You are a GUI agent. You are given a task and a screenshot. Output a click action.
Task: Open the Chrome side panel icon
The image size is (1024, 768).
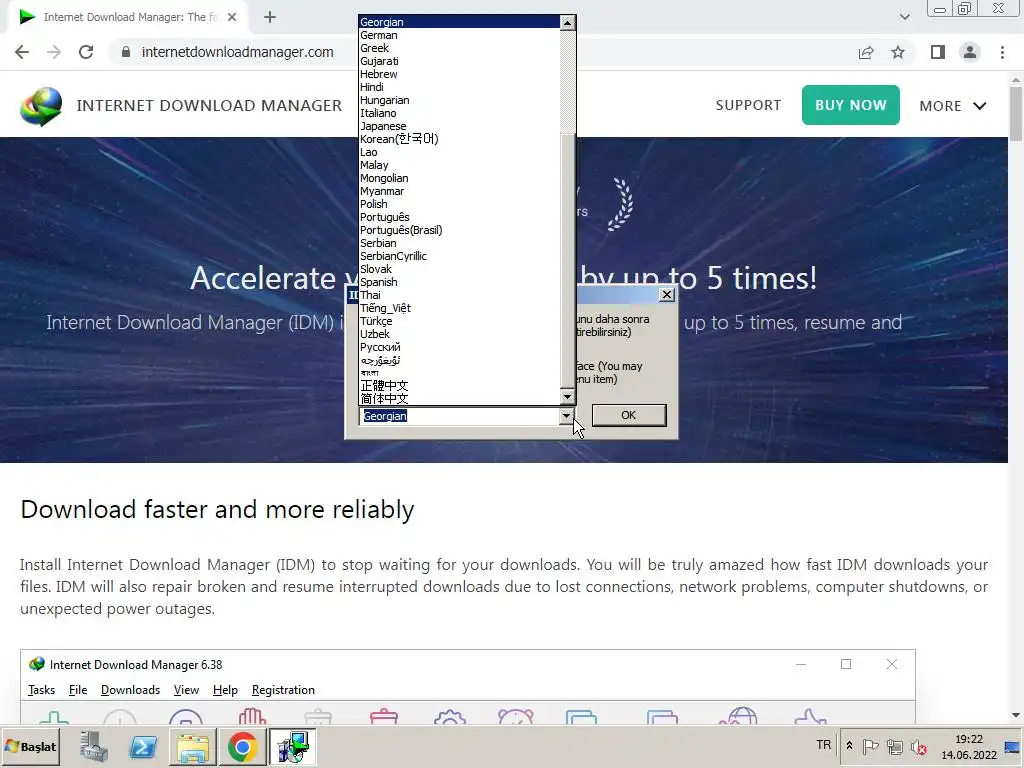click(938, 52)
